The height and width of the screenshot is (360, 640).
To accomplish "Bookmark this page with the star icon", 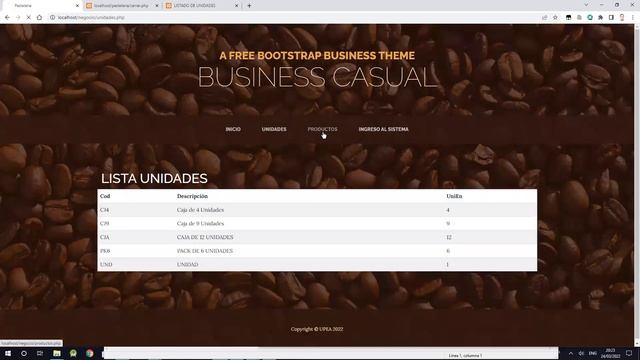I will [x=555, y=18].
